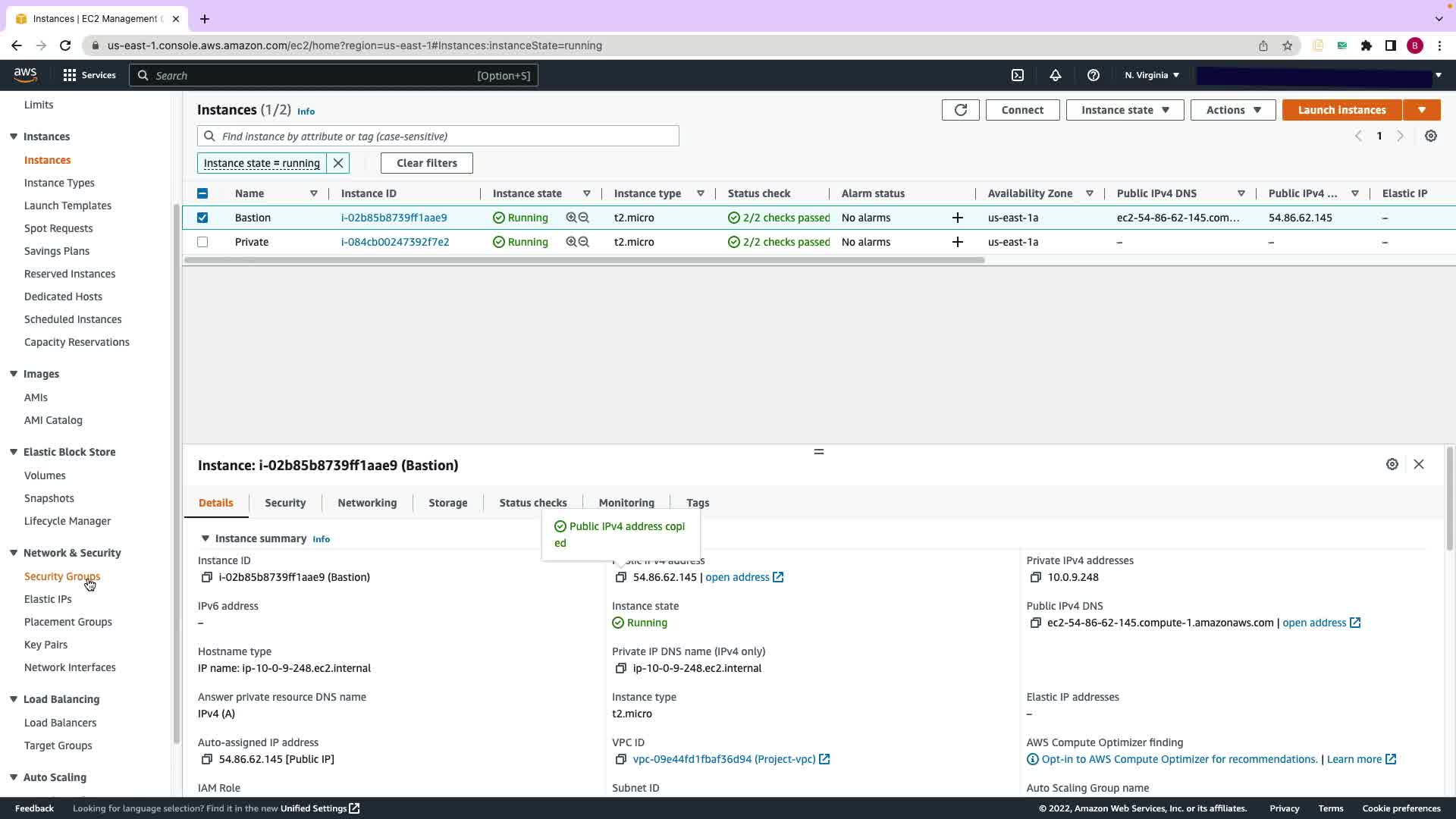Open the Instance state dropdown
1456x819 pixels.
(x=1125, y=110)
